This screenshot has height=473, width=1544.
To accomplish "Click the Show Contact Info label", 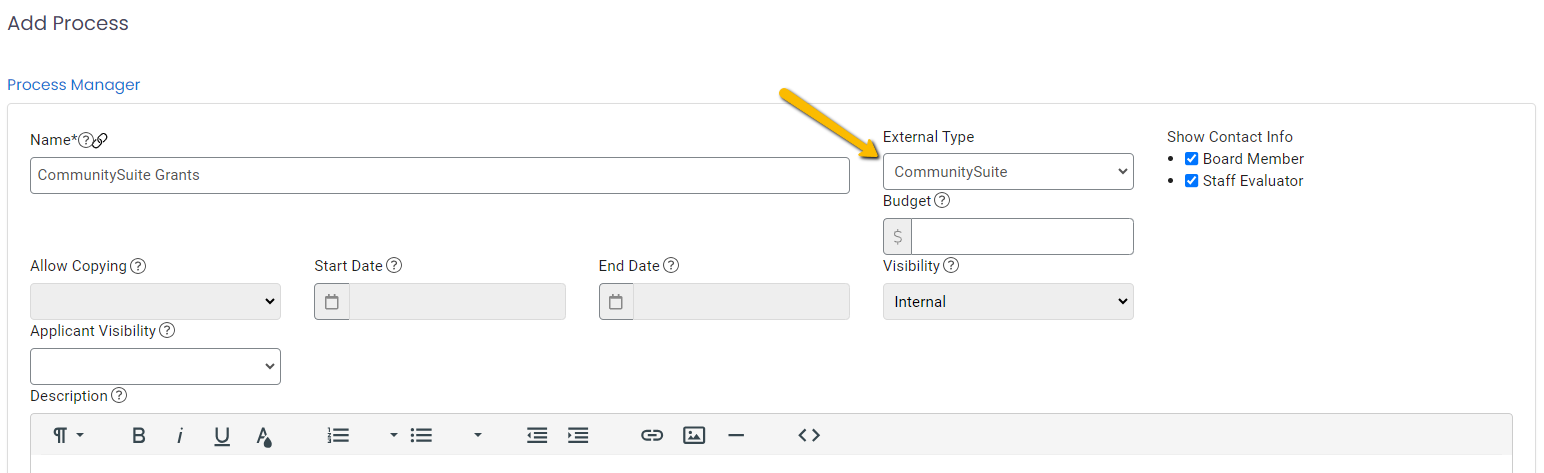I will pos(1230,137).
